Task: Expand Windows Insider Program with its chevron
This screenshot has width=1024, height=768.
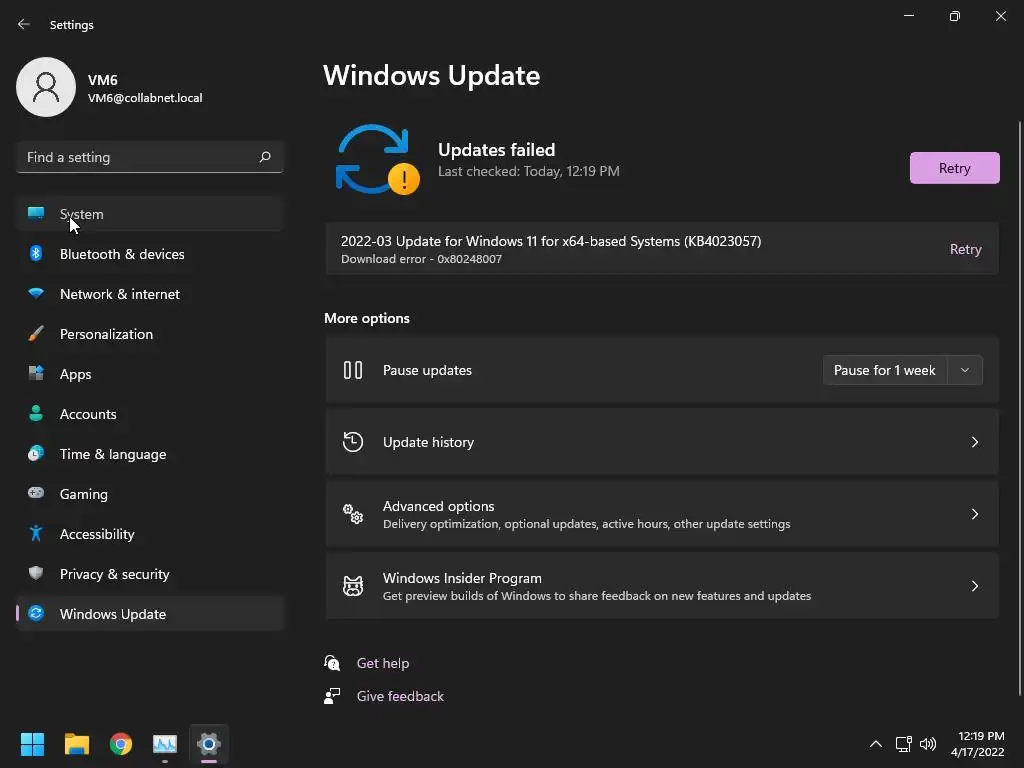Action: [x=974, y=586]
